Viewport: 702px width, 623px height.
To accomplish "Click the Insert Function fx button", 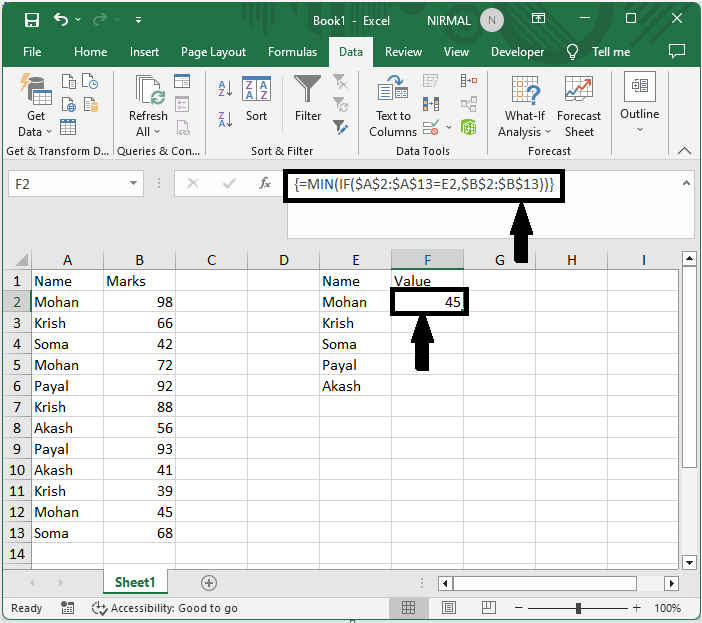I will (x=265, y=183).
